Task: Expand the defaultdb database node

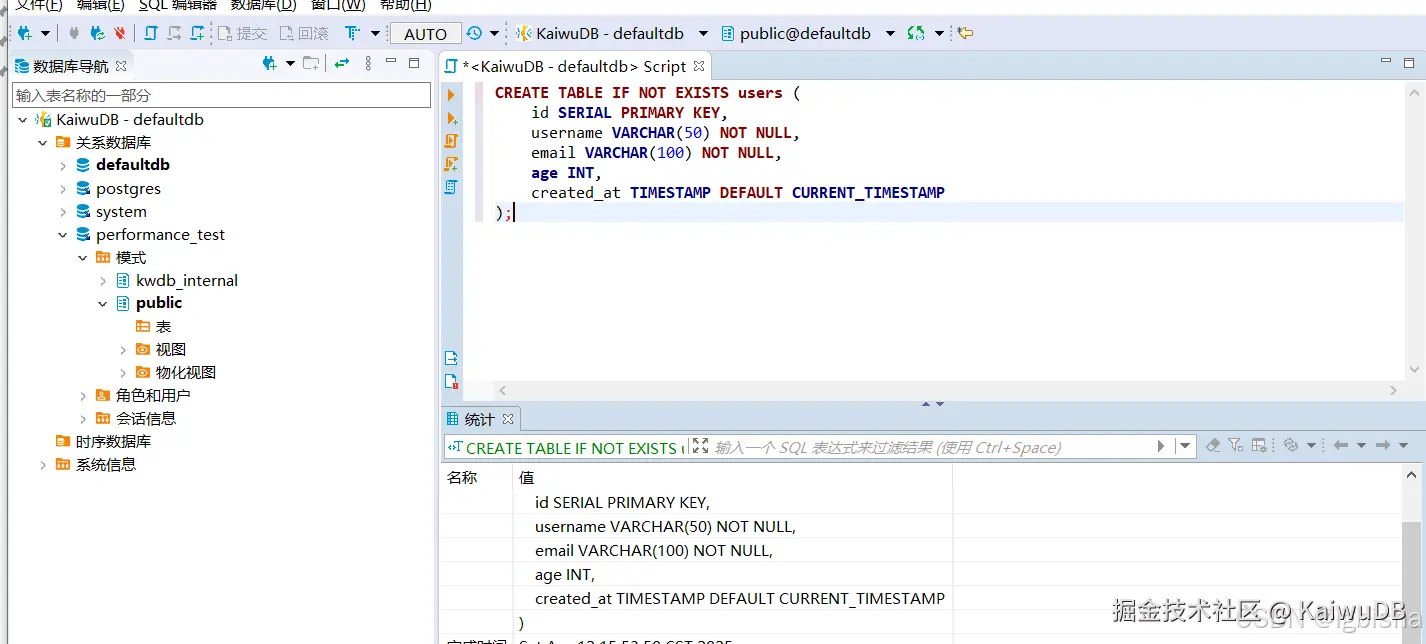Action: [63, 165]
